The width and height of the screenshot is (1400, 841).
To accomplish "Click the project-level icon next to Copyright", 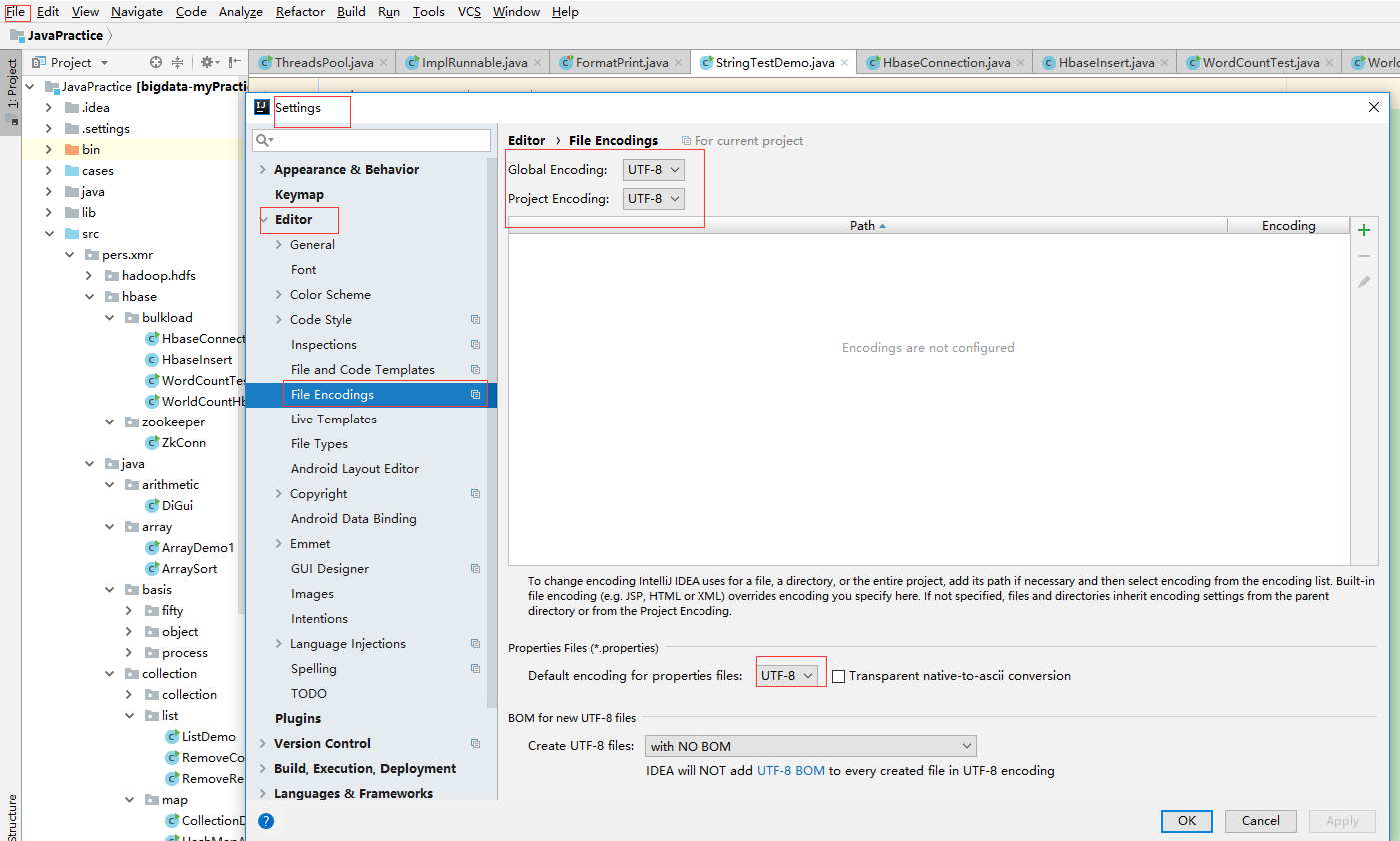I will point(475,494).
